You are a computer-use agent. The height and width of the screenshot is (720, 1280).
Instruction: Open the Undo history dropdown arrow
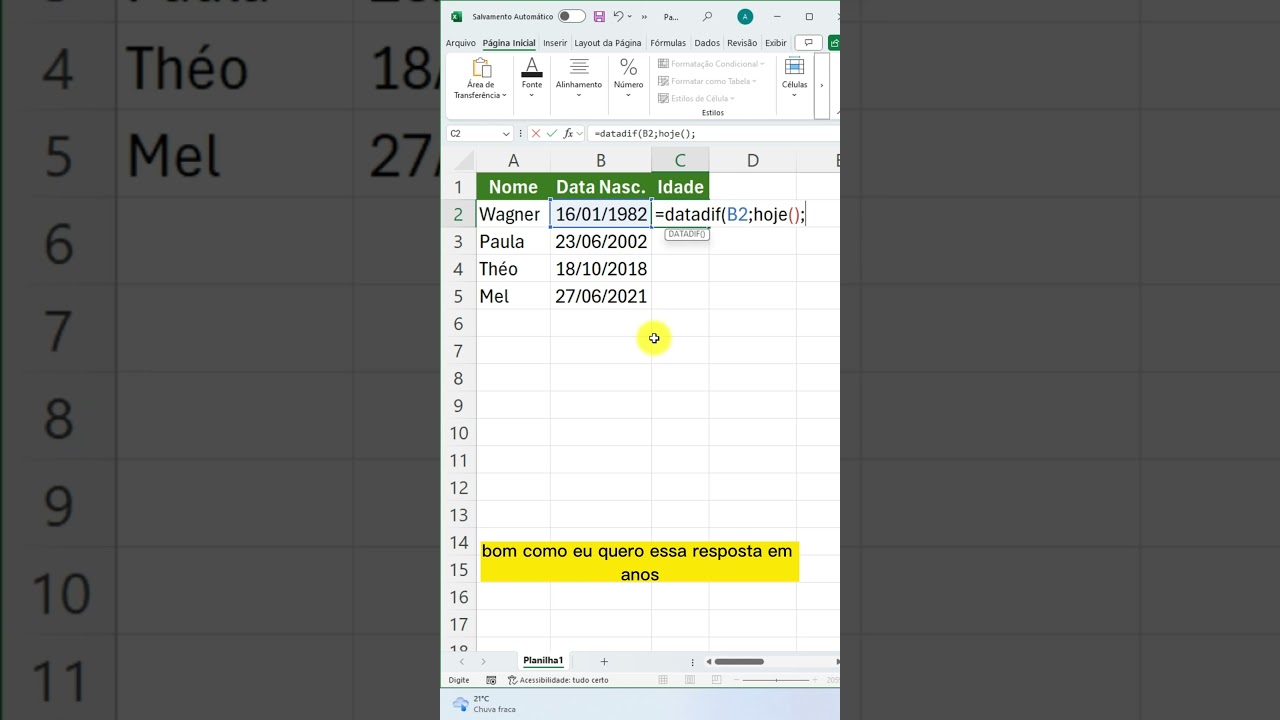coord(629,16)
